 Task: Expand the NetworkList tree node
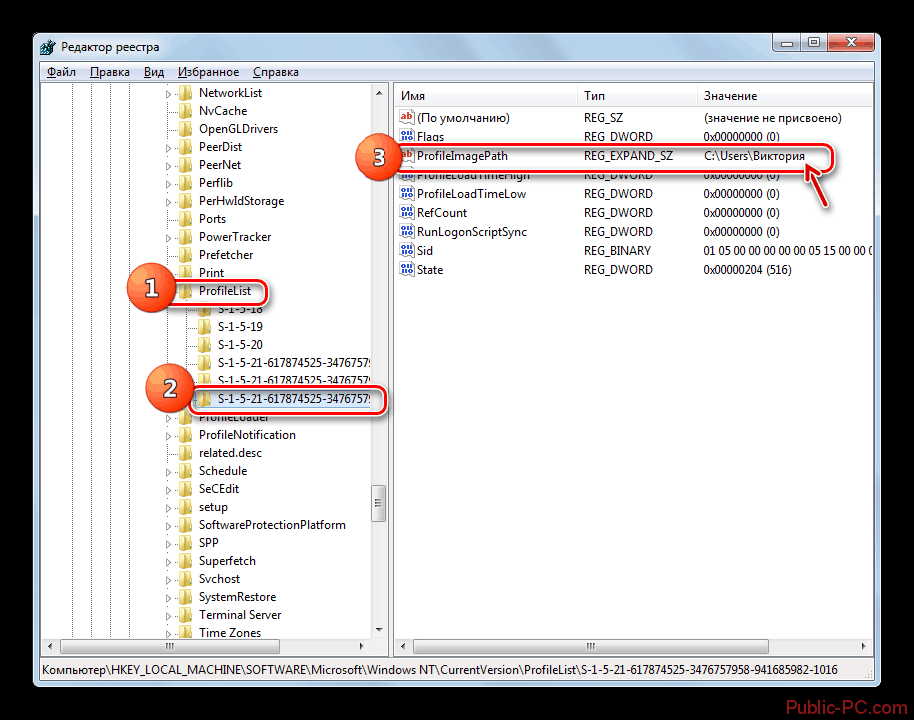coord(168,93)
